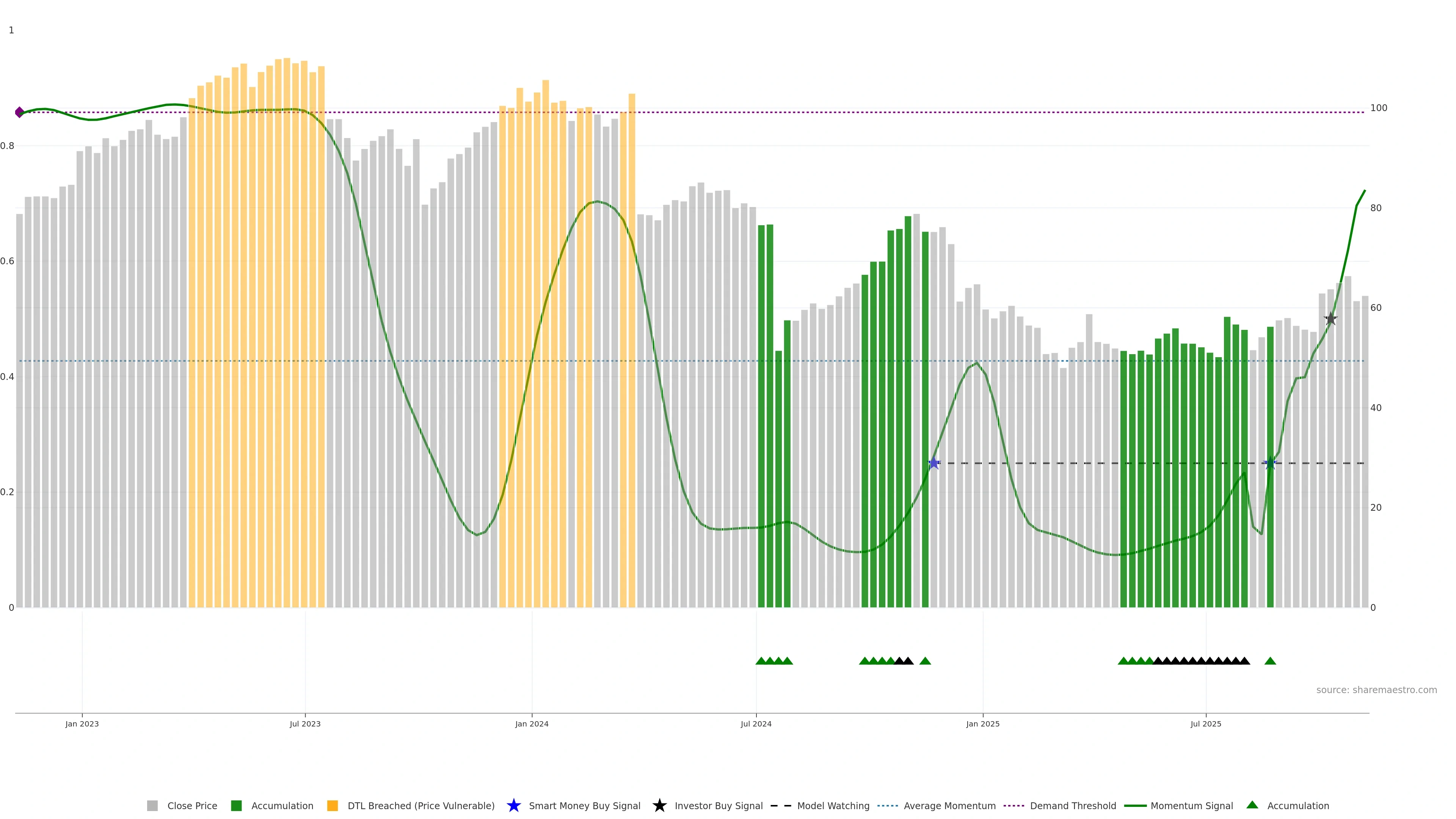Toggle Close Price series in legend
This screenshot has width=1456, height=819.
[x=191, y=806]
